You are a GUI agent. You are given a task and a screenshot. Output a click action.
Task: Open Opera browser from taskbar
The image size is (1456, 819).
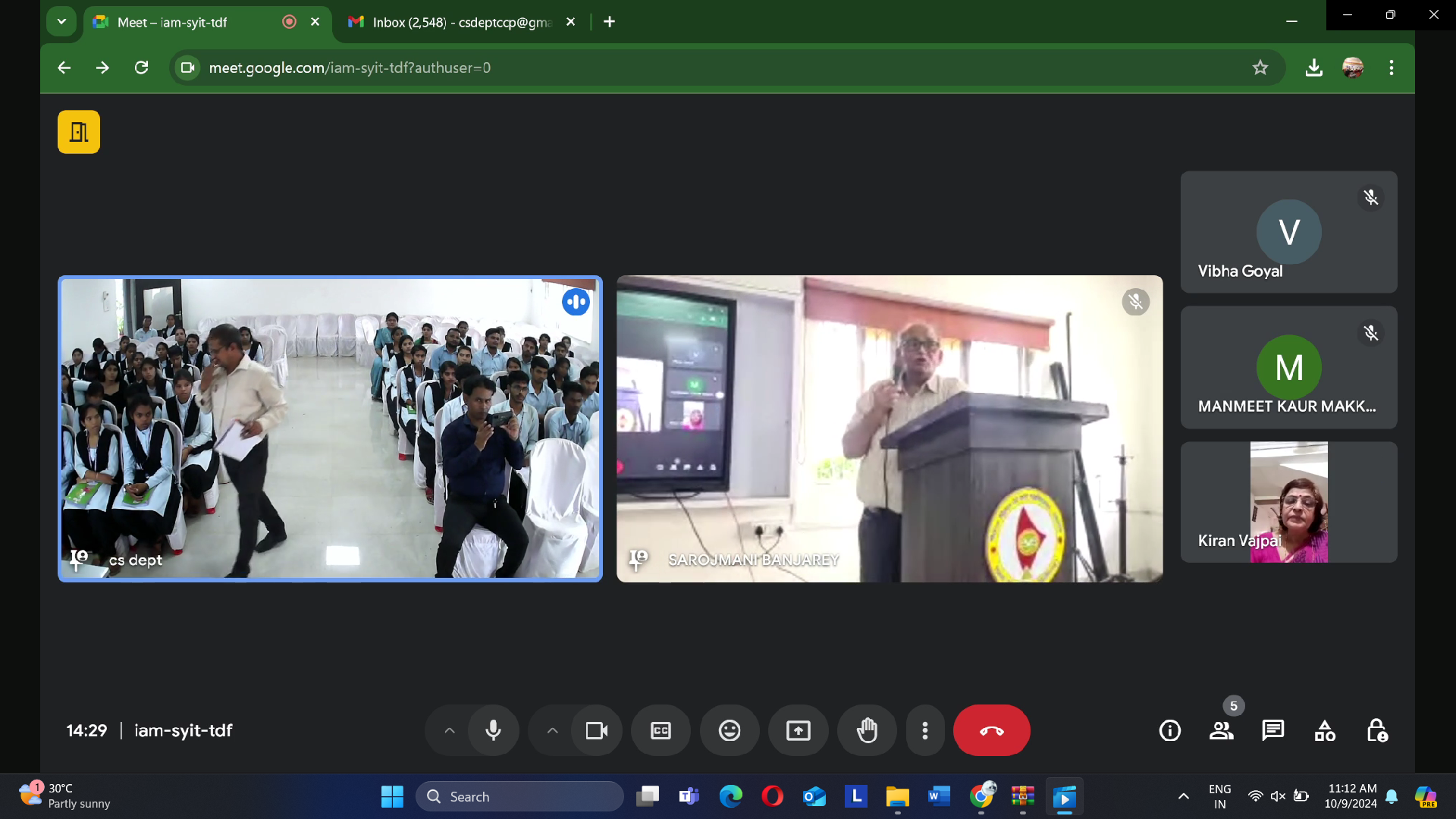point(772,796)
